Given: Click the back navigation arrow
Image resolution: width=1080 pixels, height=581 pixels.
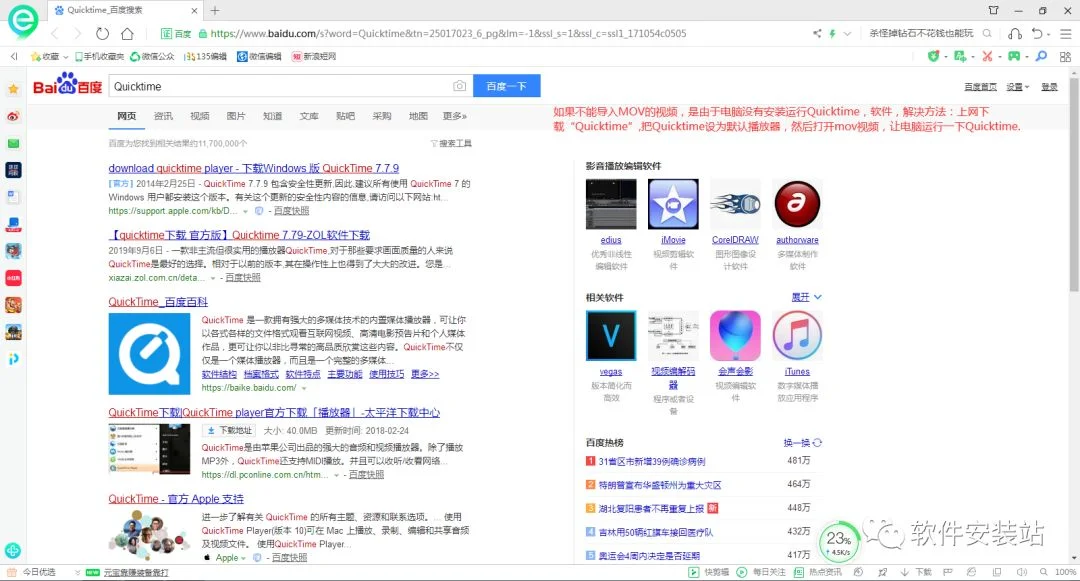Looking at the screenshot, I should [54, 33].
